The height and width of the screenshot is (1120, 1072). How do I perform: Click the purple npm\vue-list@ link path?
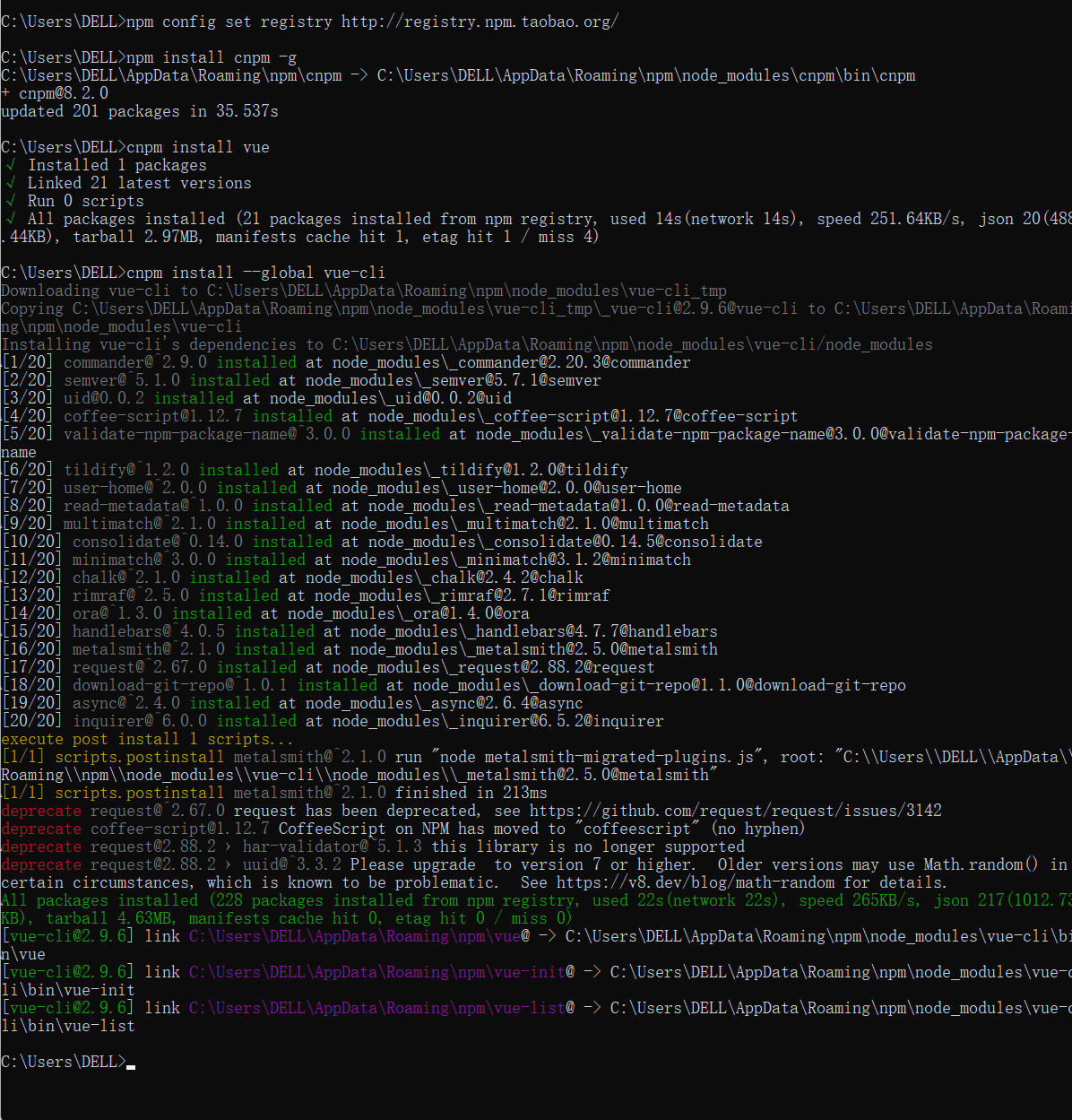click(x=382, y=1008)
